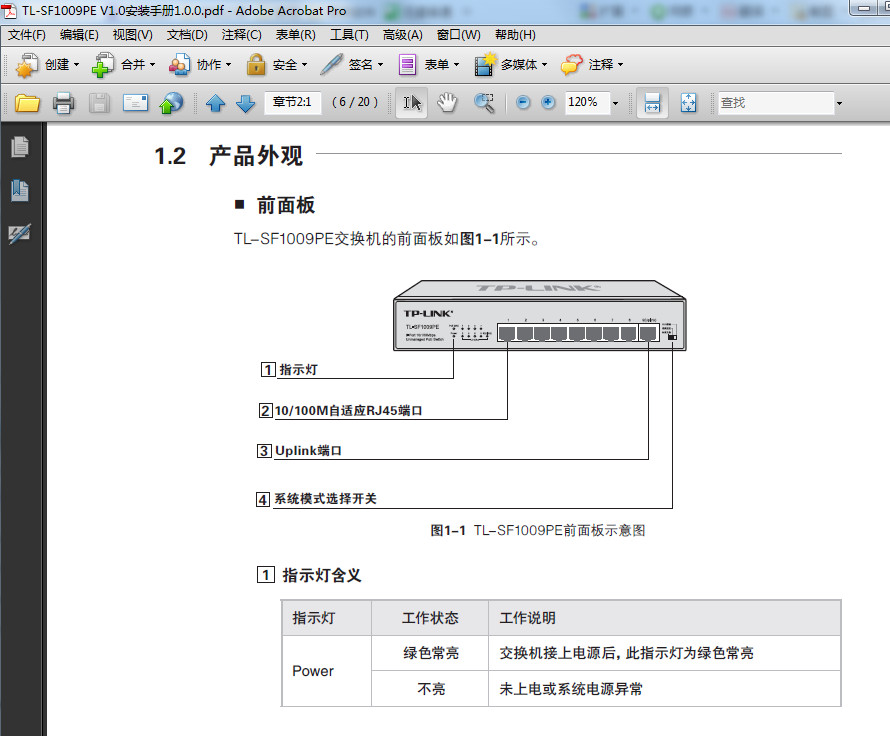Click the 表单 forms icon
Image resolution: width=890 pixels, height=736 pixels.
point(407,65)
